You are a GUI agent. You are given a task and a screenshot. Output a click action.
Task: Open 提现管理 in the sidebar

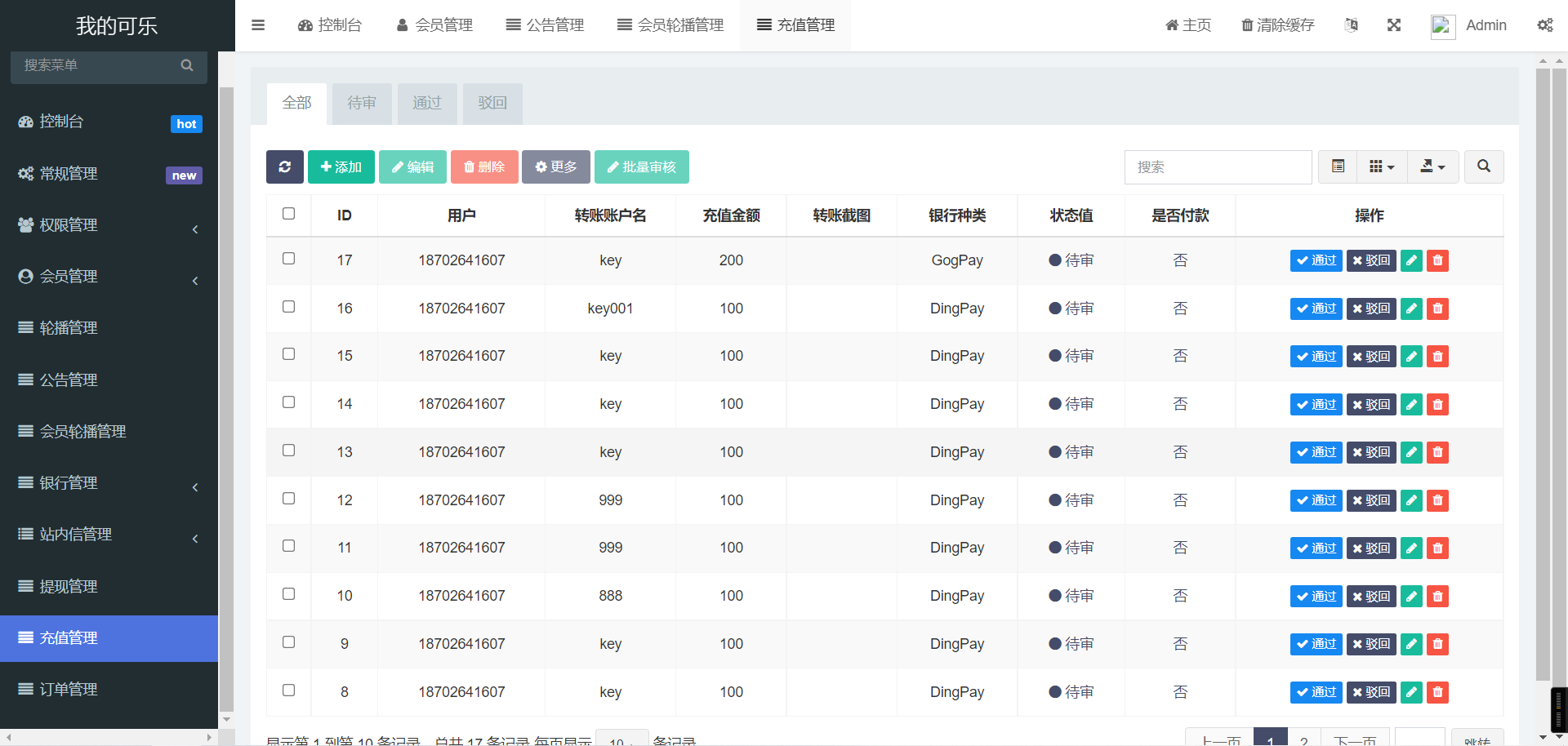point(109,586)
